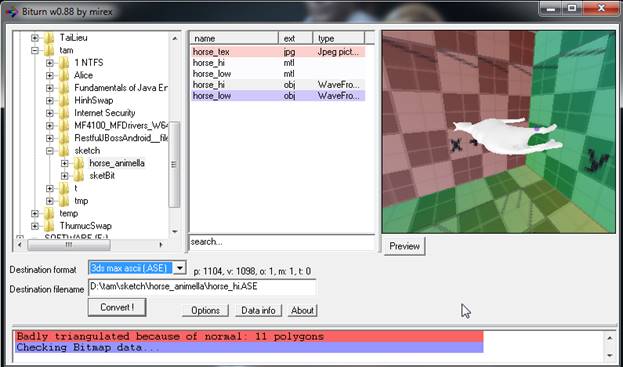The image size is (623, 367).
Task: Click the Convert ! button
Action: tap(117, 307)
